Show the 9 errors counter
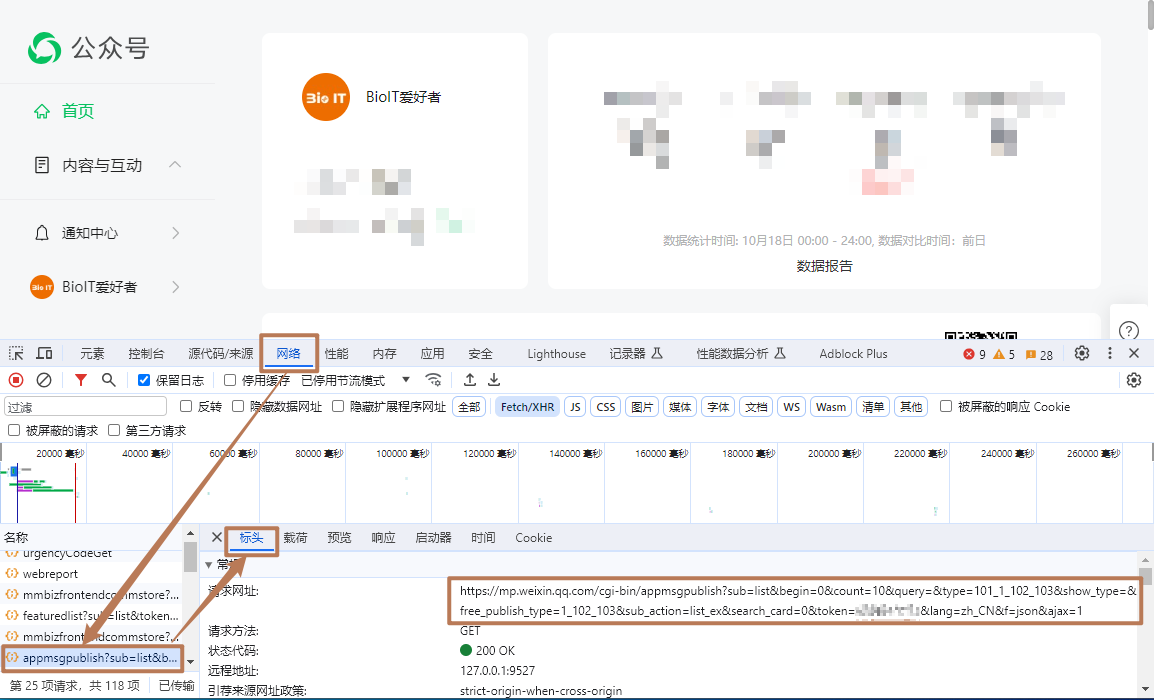This screenshot has height=700, width=1154. point(974,355)
